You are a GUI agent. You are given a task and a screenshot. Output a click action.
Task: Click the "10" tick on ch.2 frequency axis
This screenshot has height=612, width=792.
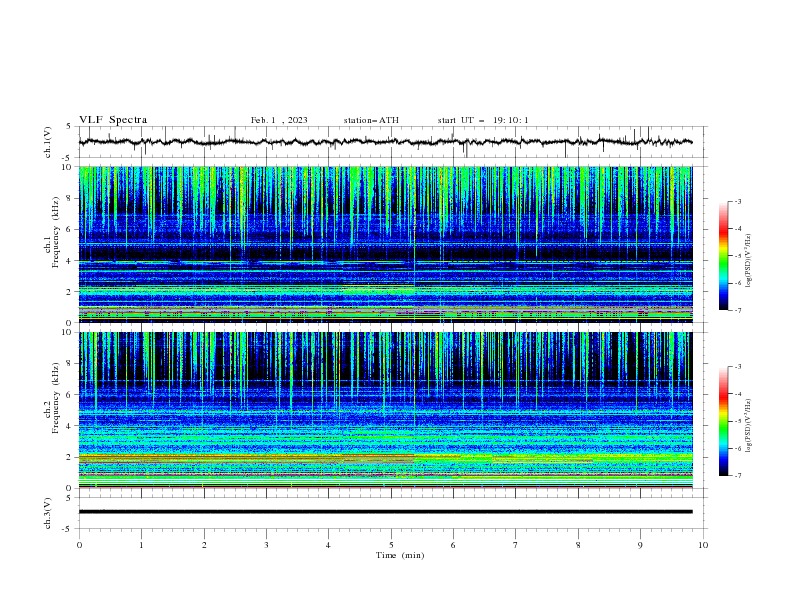68,332
